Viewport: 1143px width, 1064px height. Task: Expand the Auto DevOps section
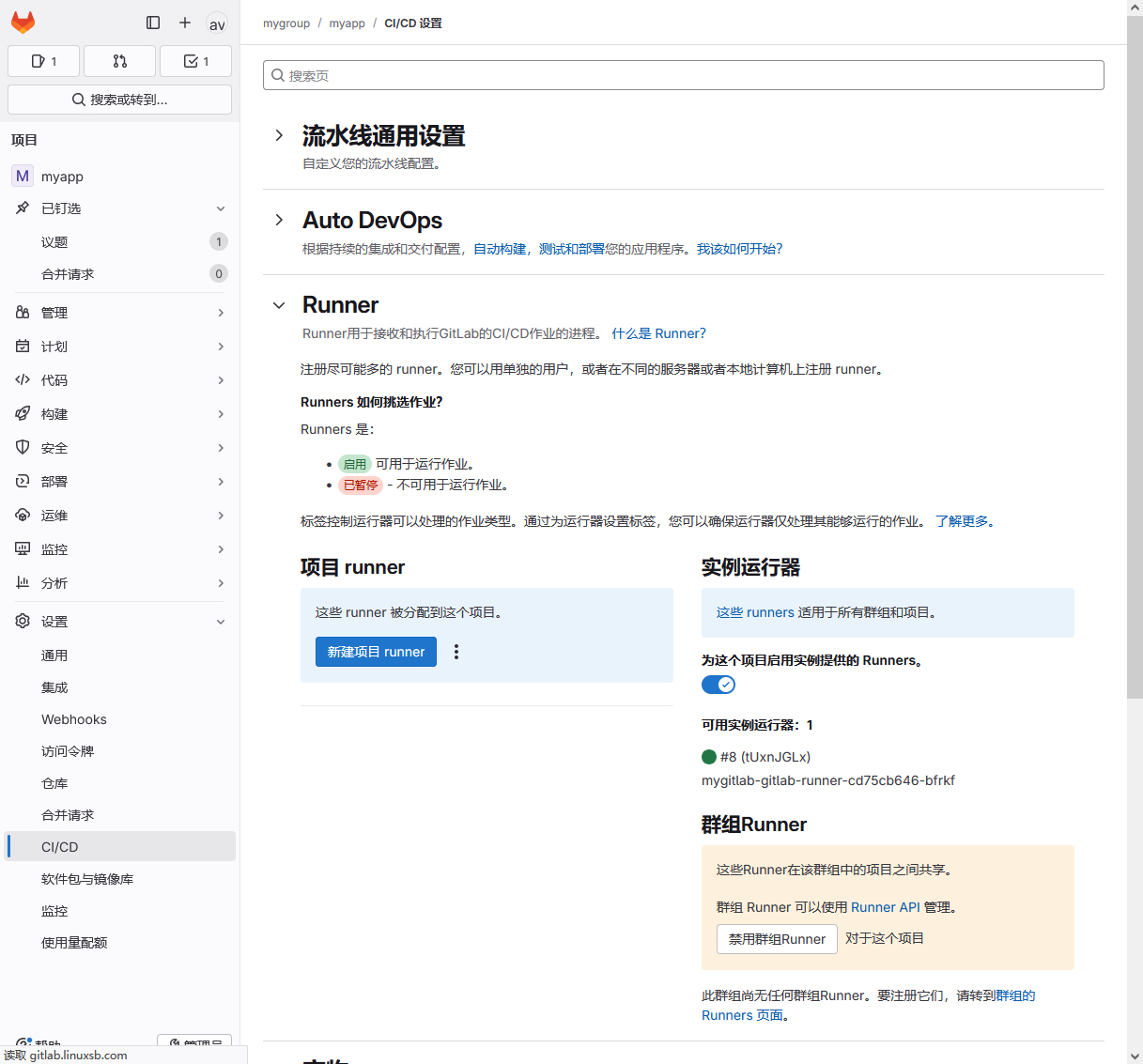[x=279, y=220]
